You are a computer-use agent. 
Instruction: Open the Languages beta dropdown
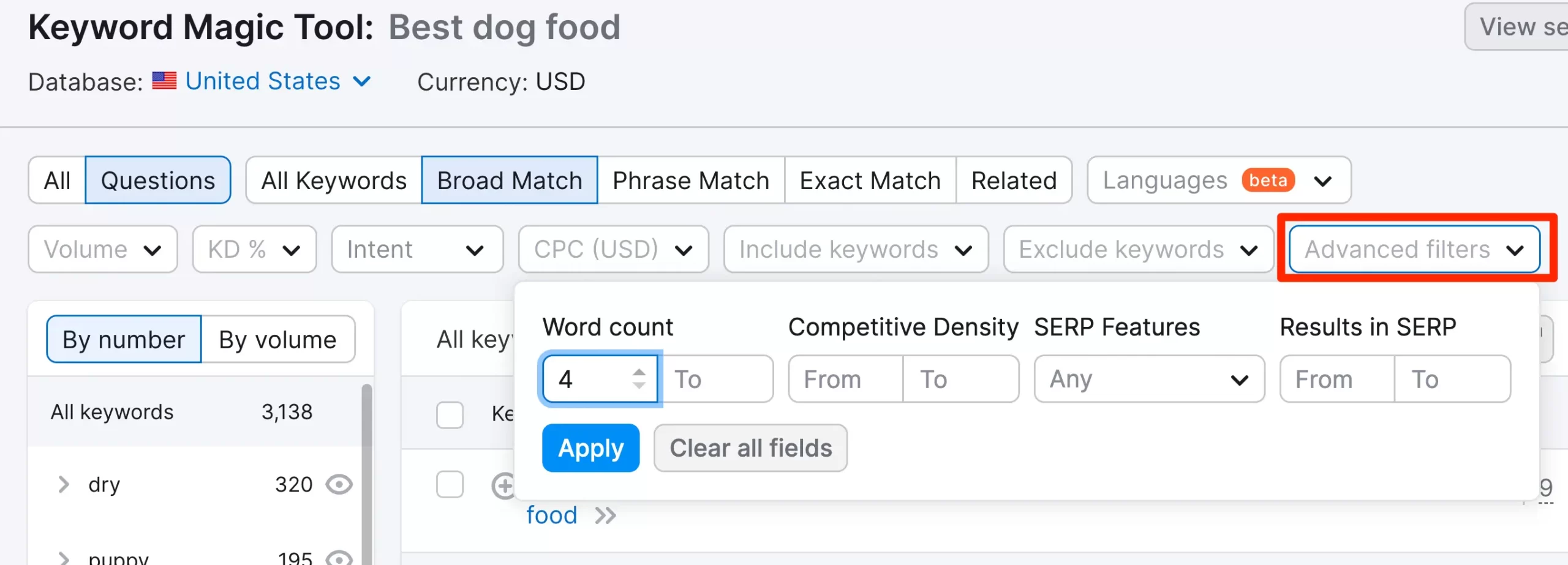(x=1219, y=181)
